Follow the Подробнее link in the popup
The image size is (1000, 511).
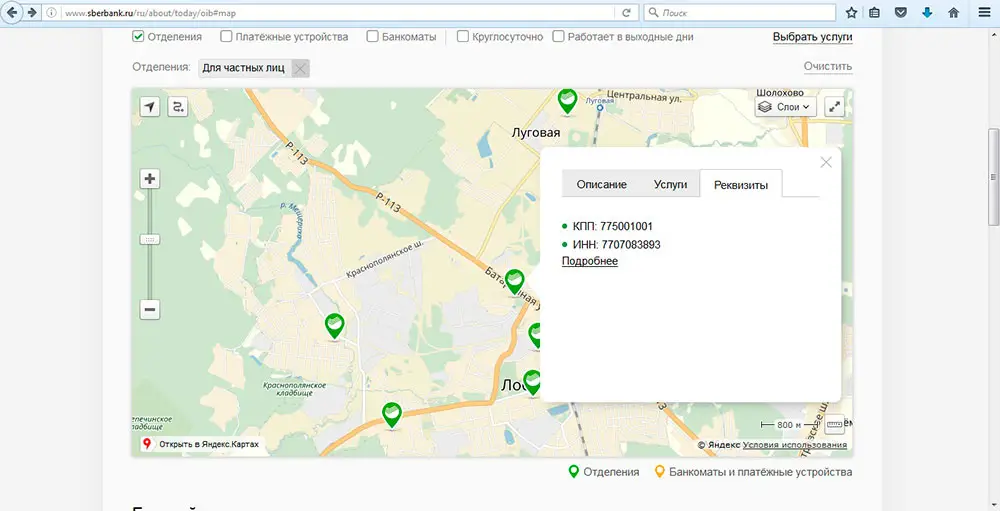pyautogui.click(x=590, y=261)
